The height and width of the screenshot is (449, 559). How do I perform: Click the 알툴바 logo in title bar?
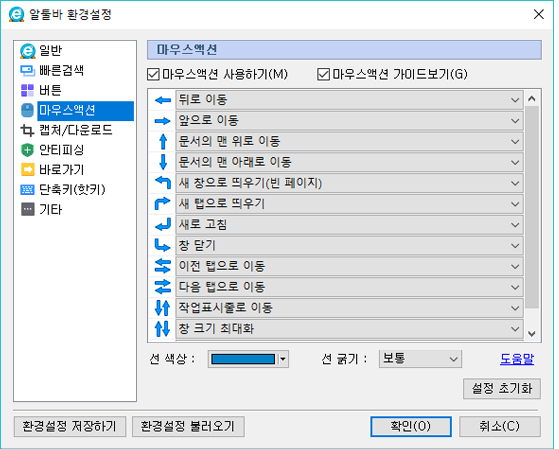[16, 15]
